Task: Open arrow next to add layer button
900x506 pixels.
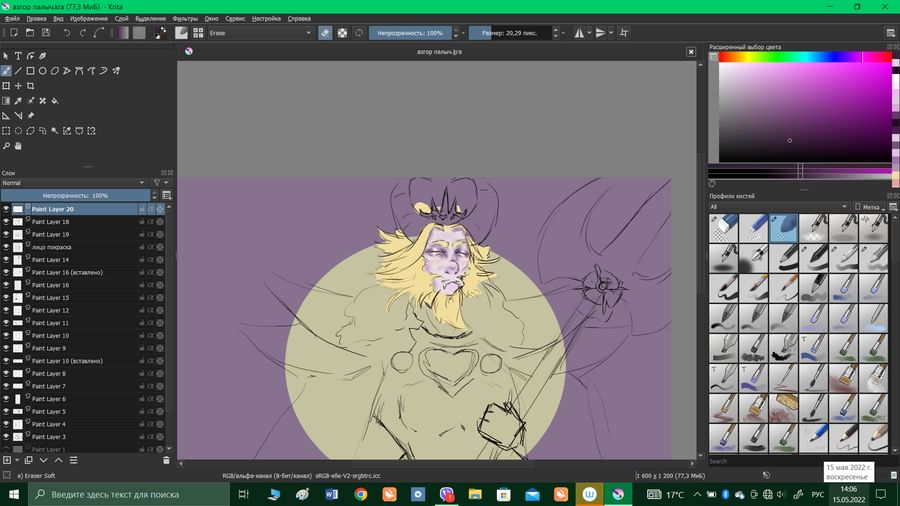Action: tap(17, 460)
